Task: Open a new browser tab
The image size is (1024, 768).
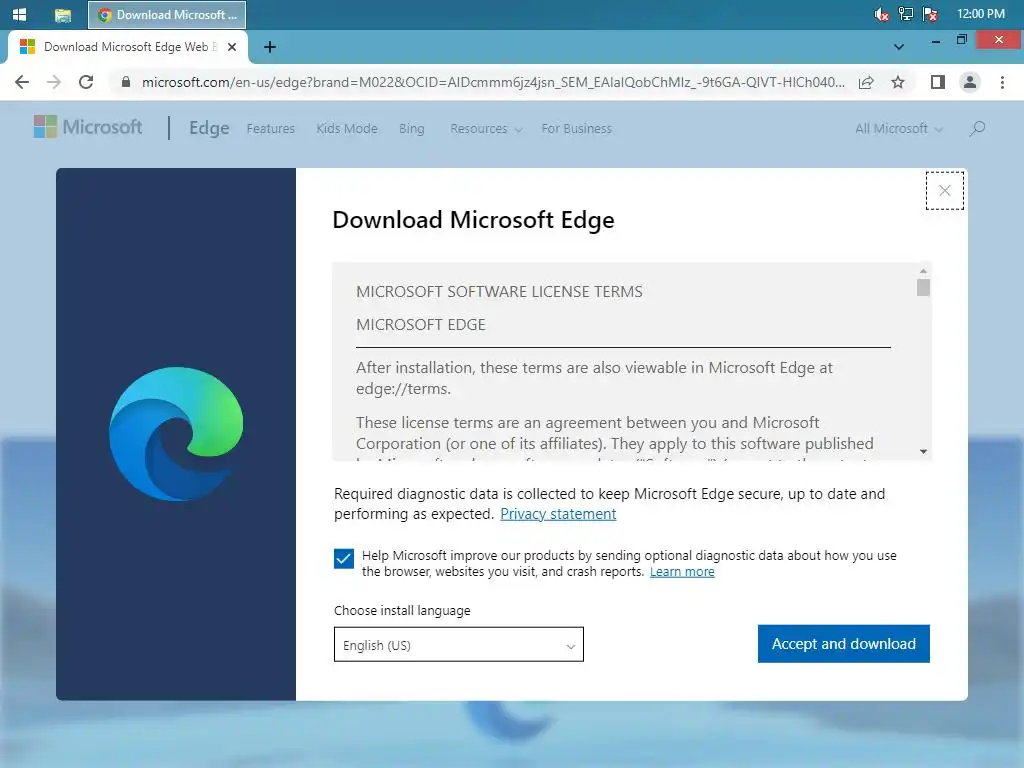Action: [270, 47]
